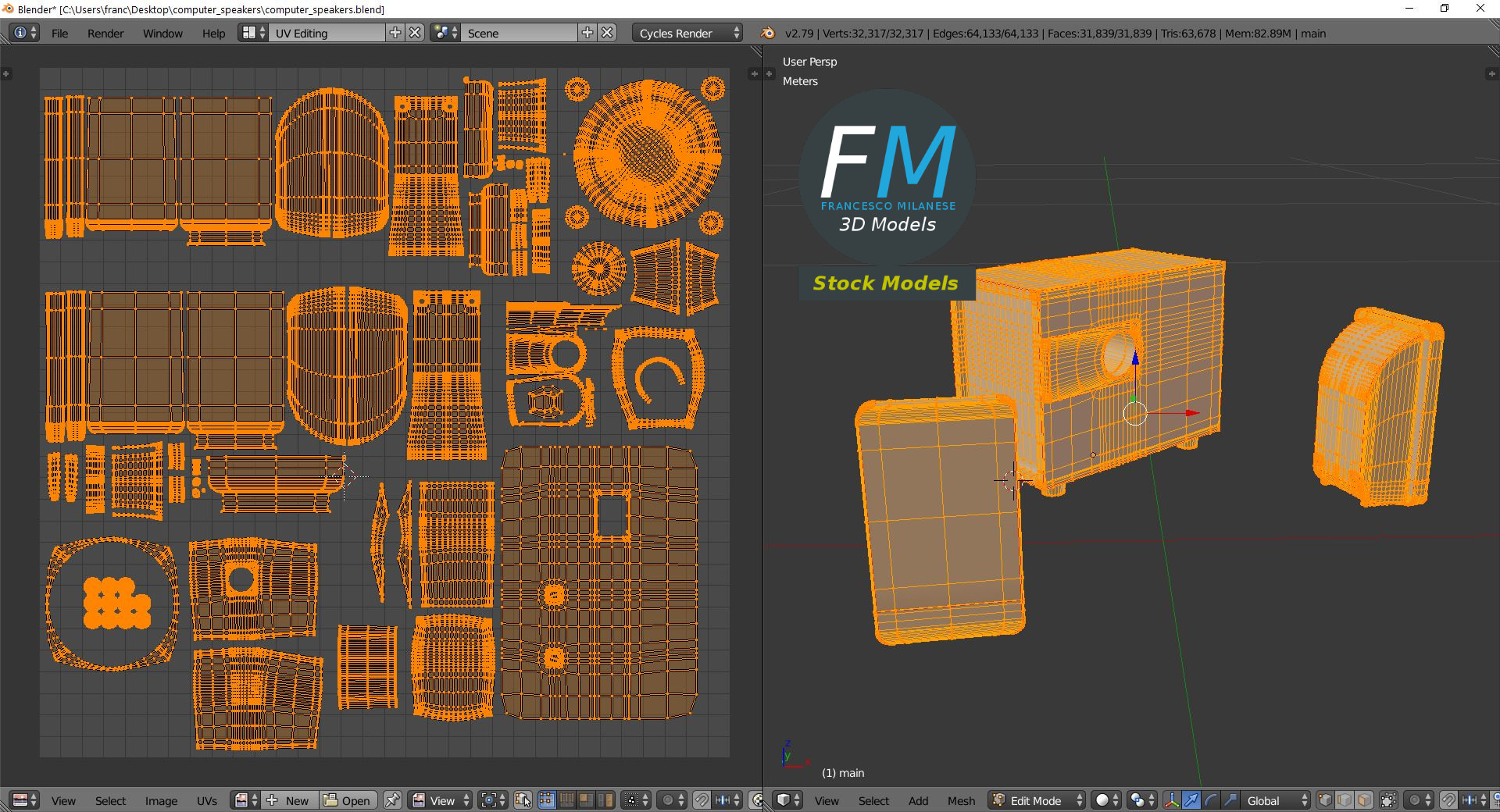Select UV edge selection mode
This screenshot has height=812, width=1500.
pos(566,800)
